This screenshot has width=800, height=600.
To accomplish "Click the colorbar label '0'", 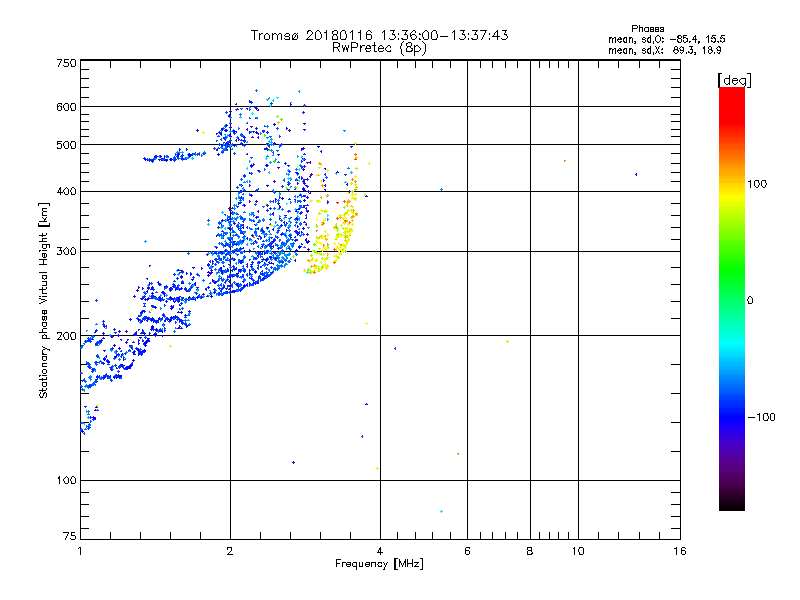I will 750,301.
